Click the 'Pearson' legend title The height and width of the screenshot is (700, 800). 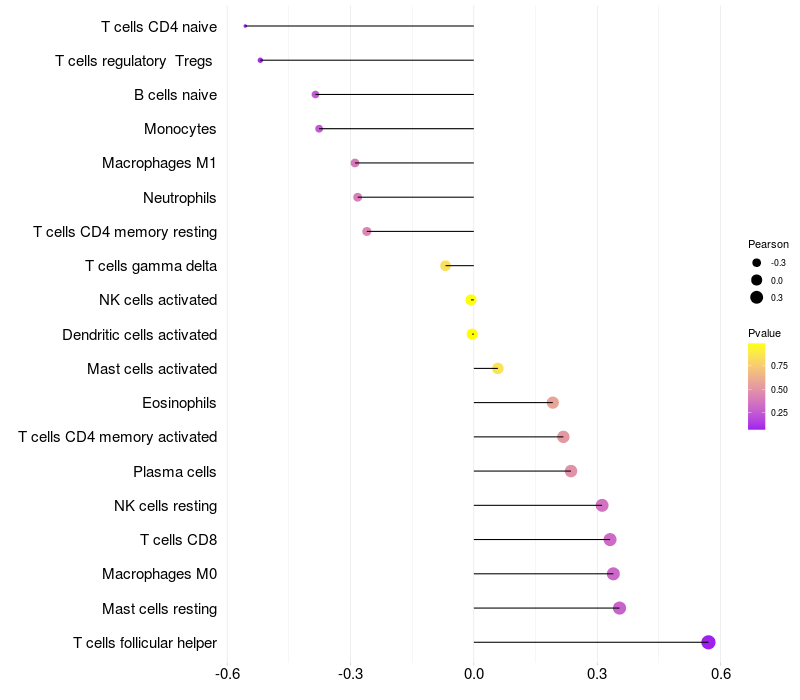click(x=768, y=244)
